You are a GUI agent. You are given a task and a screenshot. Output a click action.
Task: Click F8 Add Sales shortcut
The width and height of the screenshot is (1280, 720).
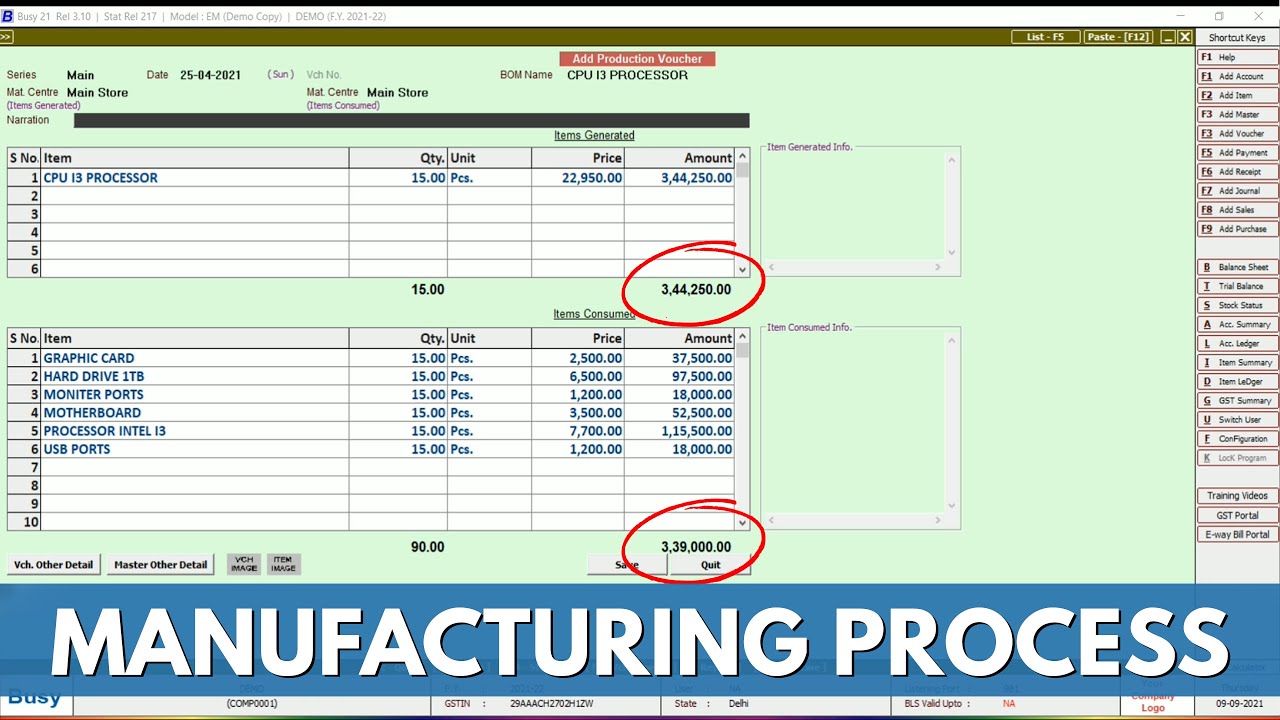click(x=1237, y=210)
